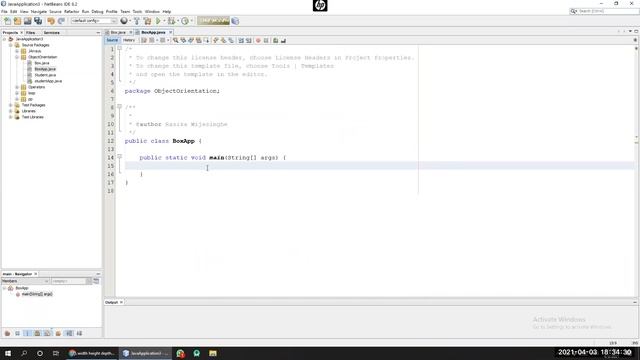Switch to the Box.java editor tab
This screenshot has height=360, width=640.
click(118, 32)
